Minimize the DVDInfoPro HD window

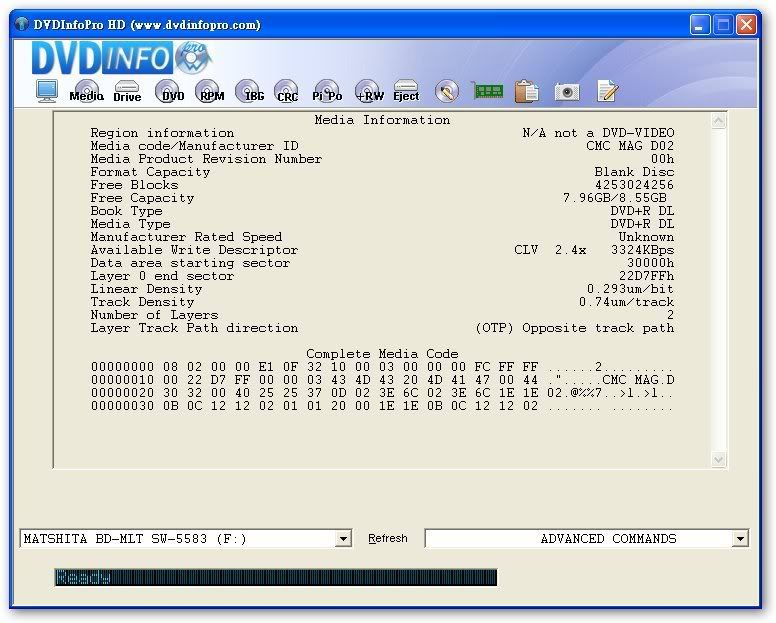[x=700, y=25]
